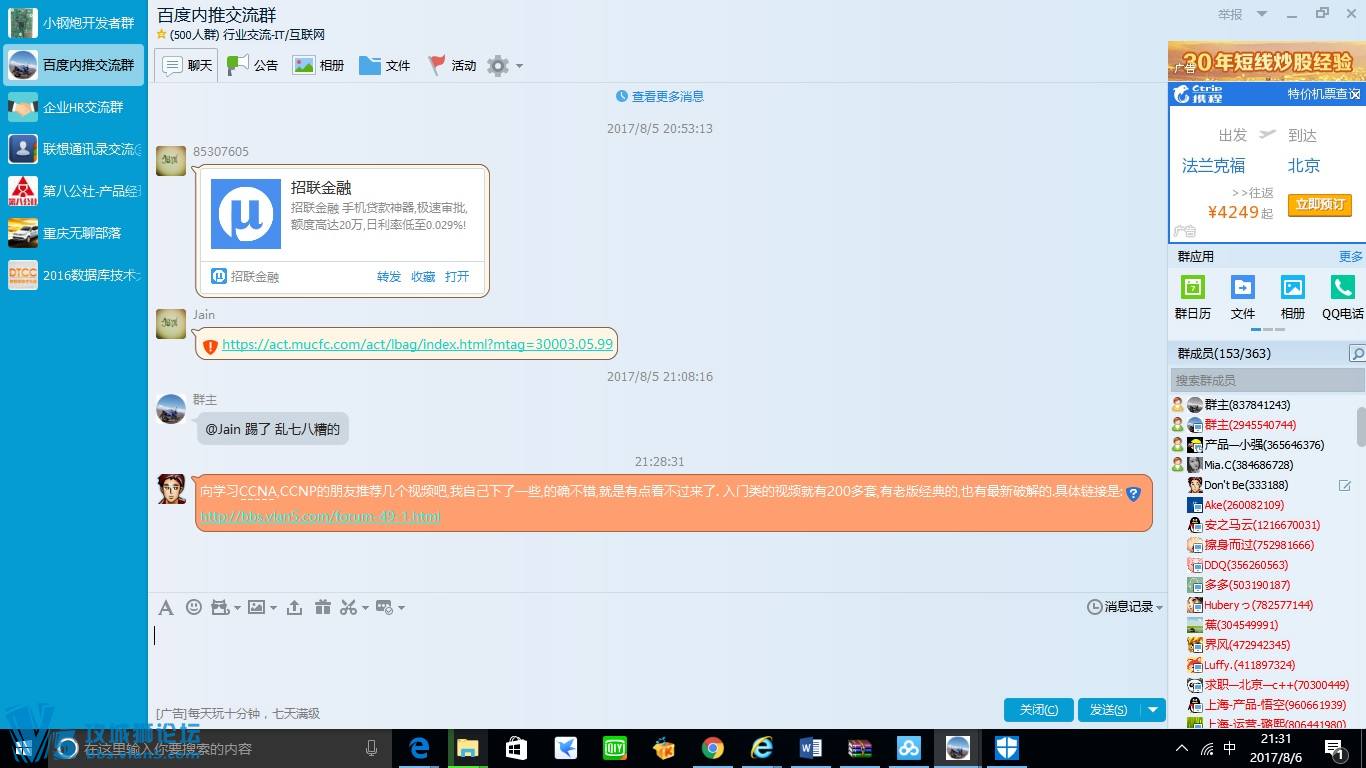Select 联想通讯录交流 conversation
Screen dimensions: 1366x768
pyautogui.click(x=74, y=149)
